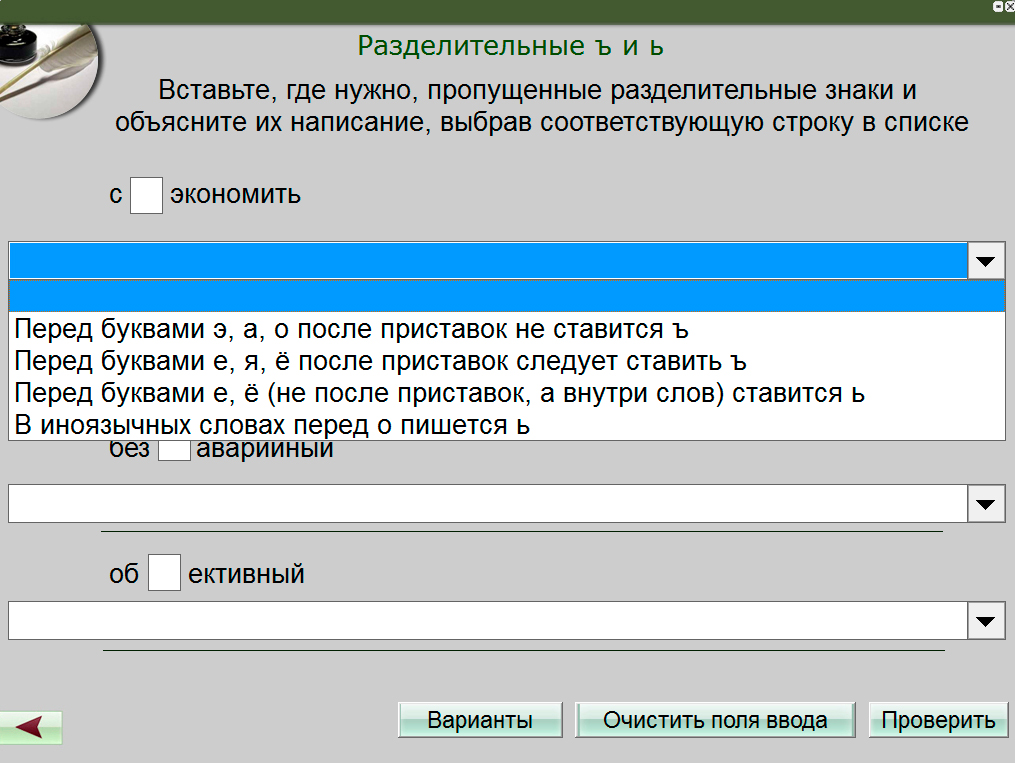Minimize the window using the top-right icon

996,6
